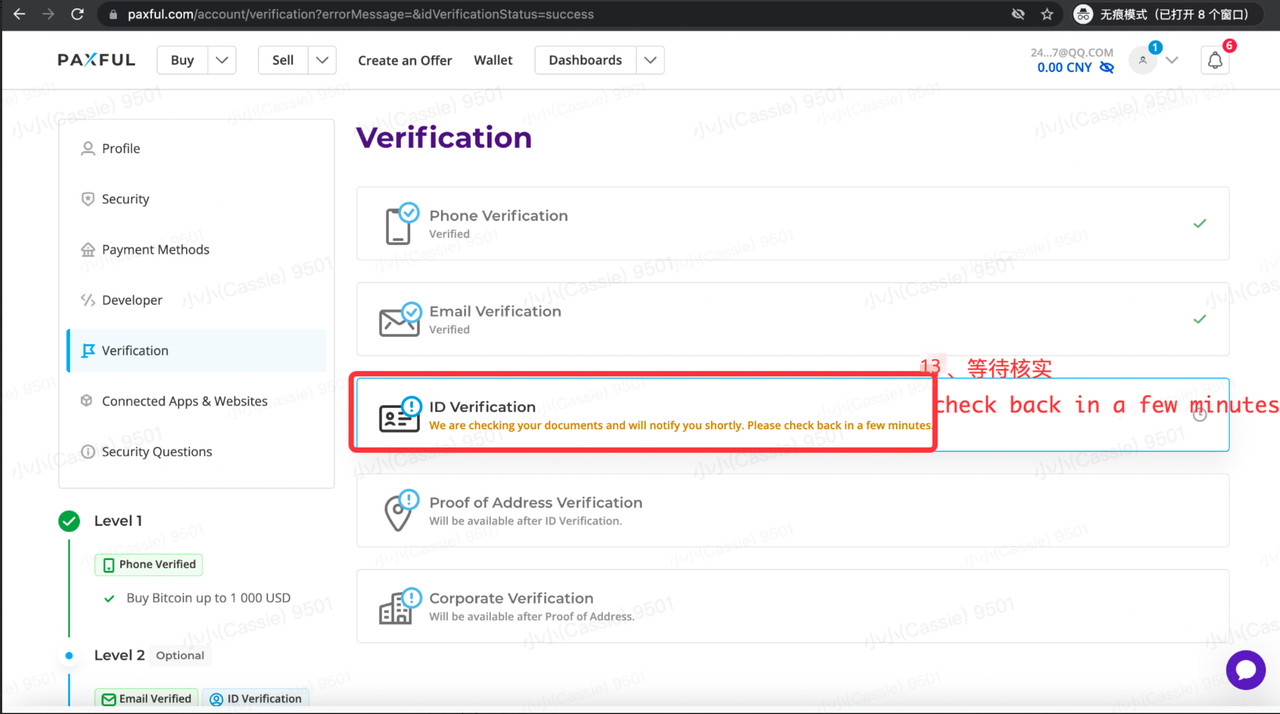Open the blue chat support bubble
Screen dimensions: 1280x714
[1246, 670]
